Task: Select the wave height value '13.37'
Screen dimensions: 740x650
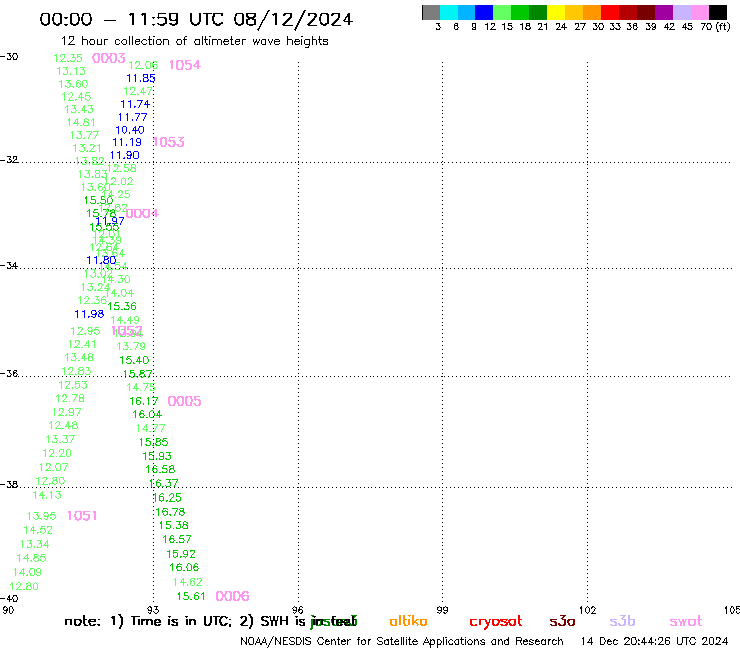Action: coord(60,439)
